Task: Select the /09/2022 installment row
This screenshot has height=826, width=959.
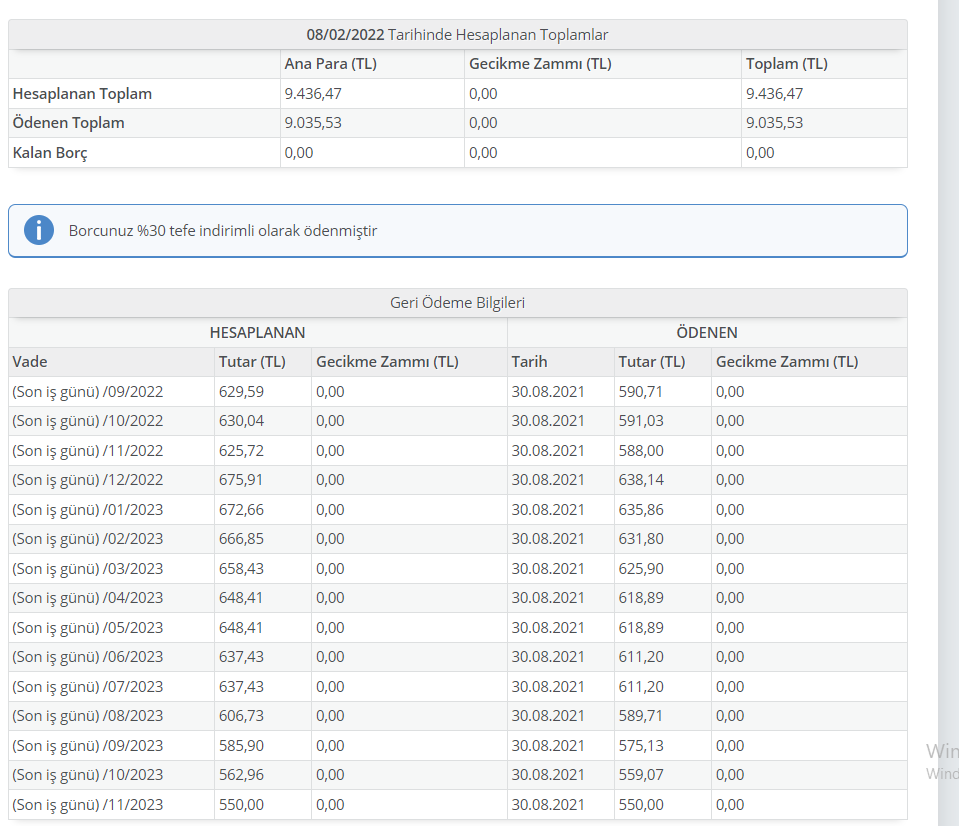Action: [x=457, y=392]
